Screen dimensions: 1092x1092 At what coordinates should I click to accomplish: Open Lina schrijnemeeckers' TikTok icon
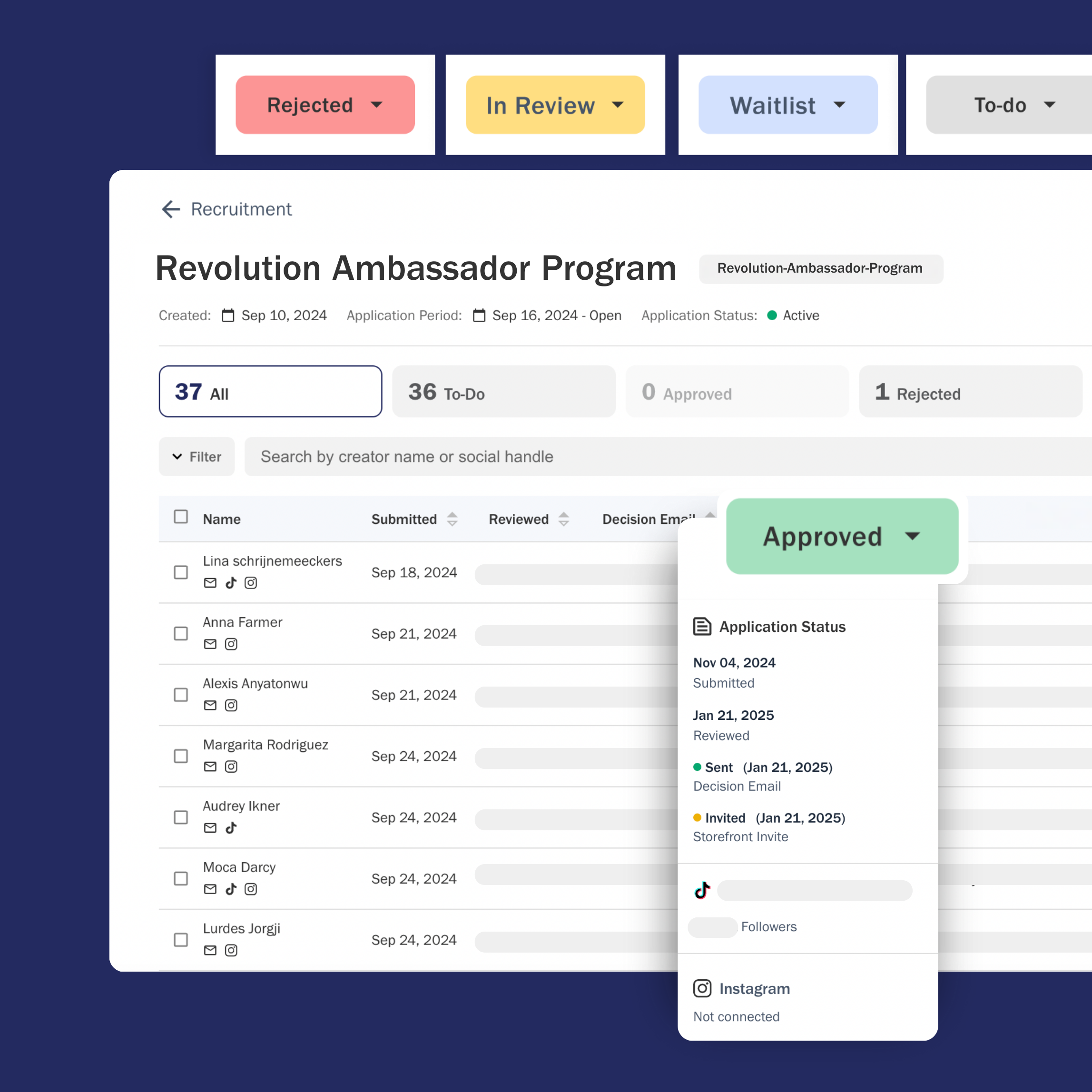[231, 583]
